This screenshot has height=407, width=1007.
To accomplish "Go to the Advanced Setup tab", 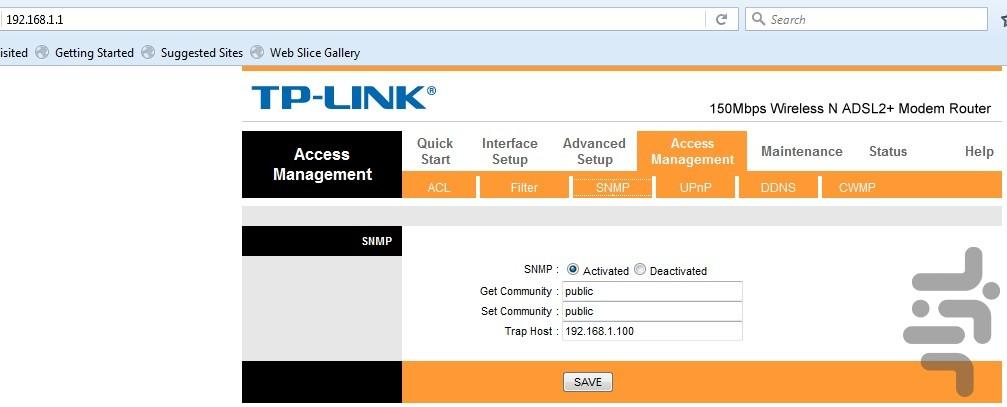I will coord(594,151).
